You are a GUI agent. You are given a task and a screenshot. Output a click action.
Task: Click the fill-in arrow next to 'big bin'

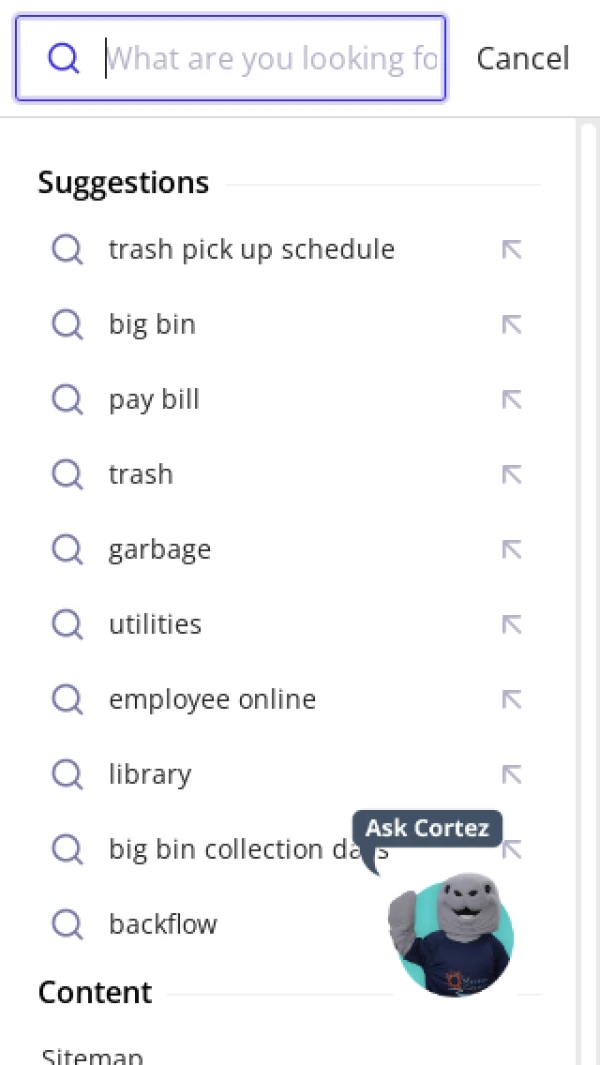click(512, 325)
